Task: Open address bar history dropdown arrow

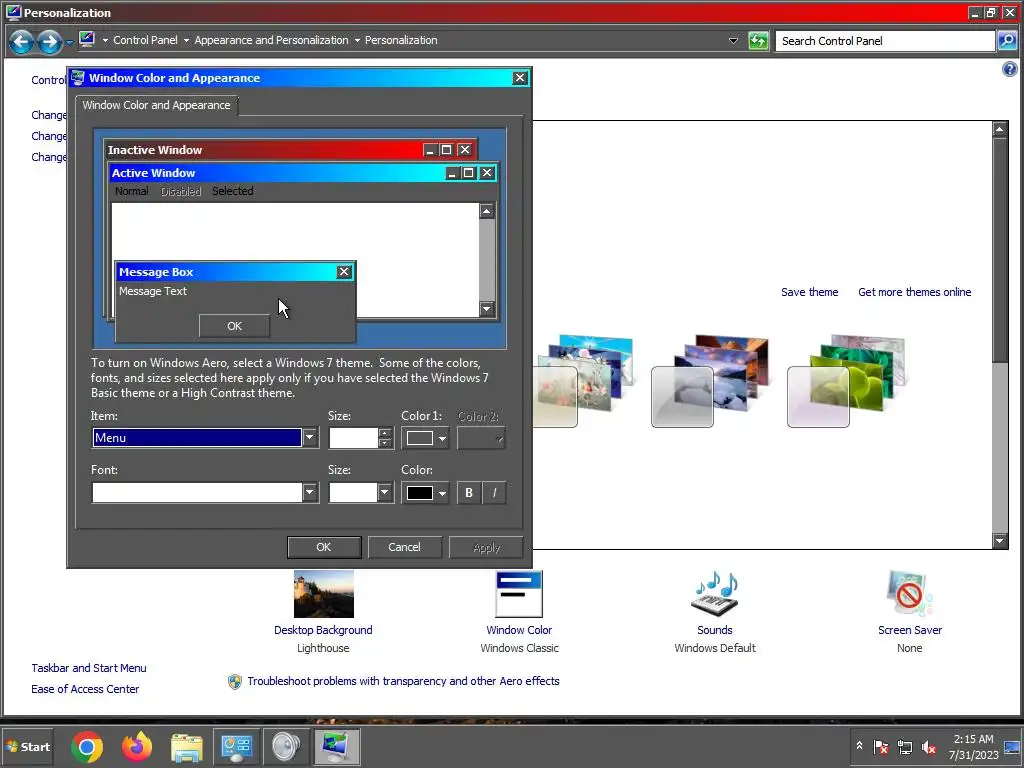Action: click(733, 40)
